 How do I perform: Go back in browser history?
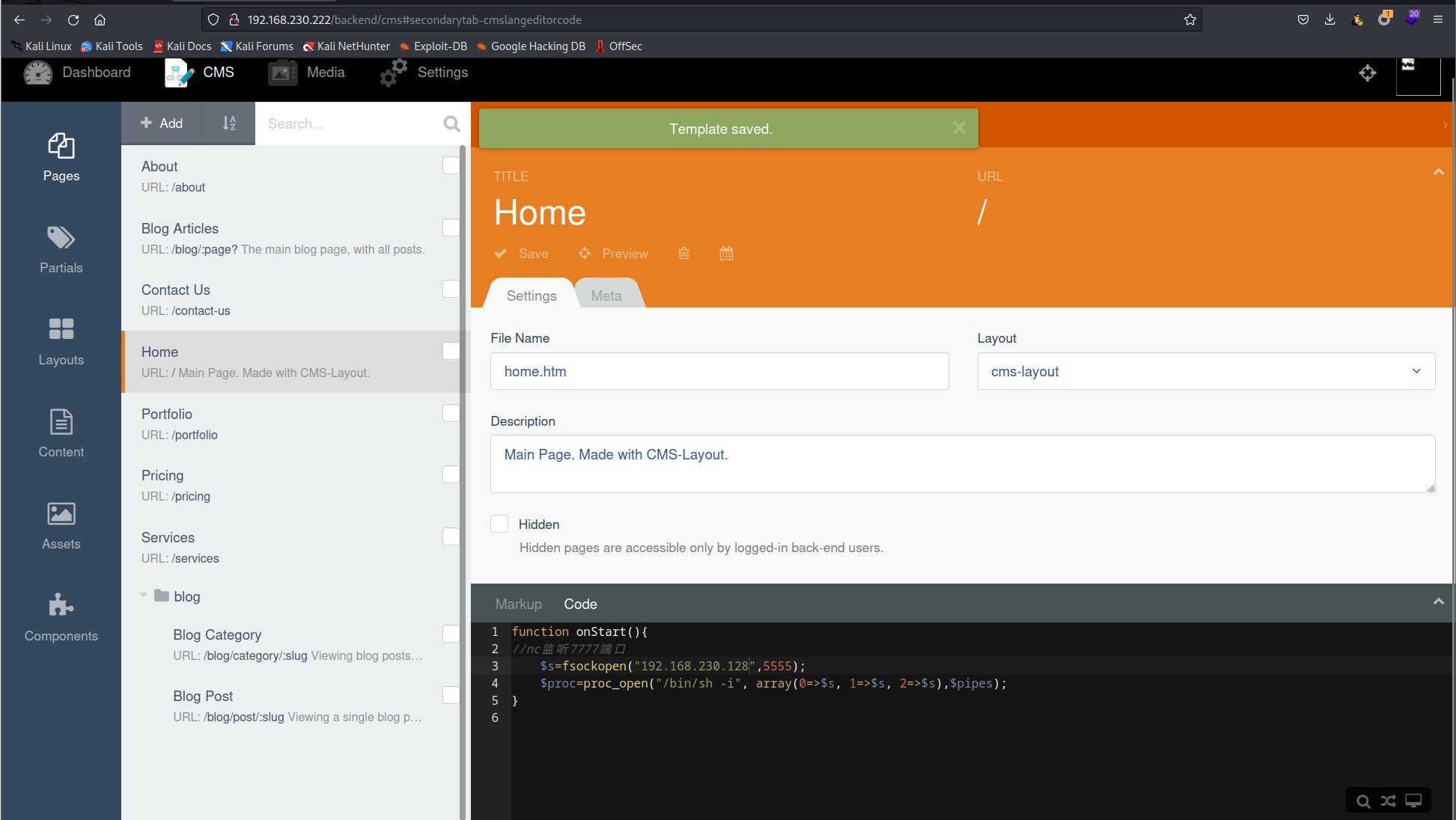(19, 19)
